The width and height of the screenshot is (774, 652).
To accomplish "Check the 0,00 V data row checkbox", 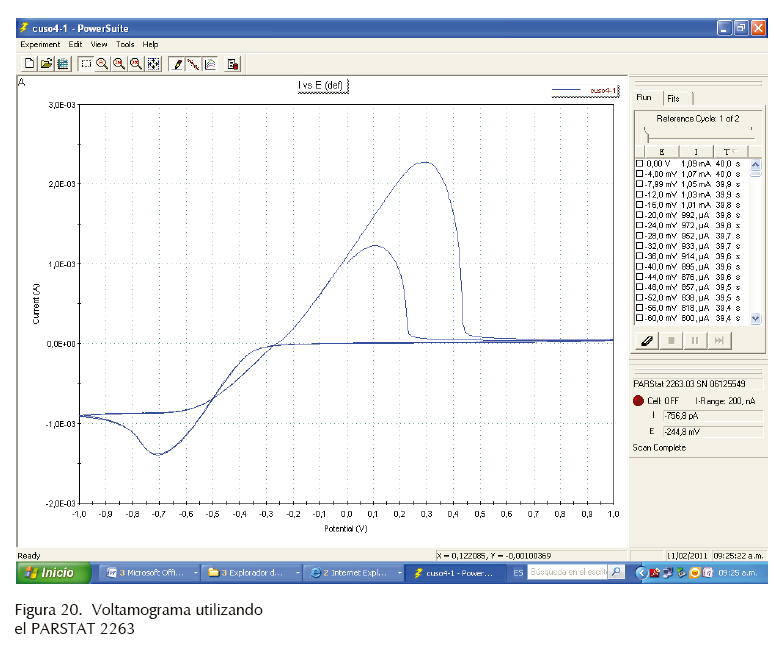I will pyautogui.click(x=640, y=163).
